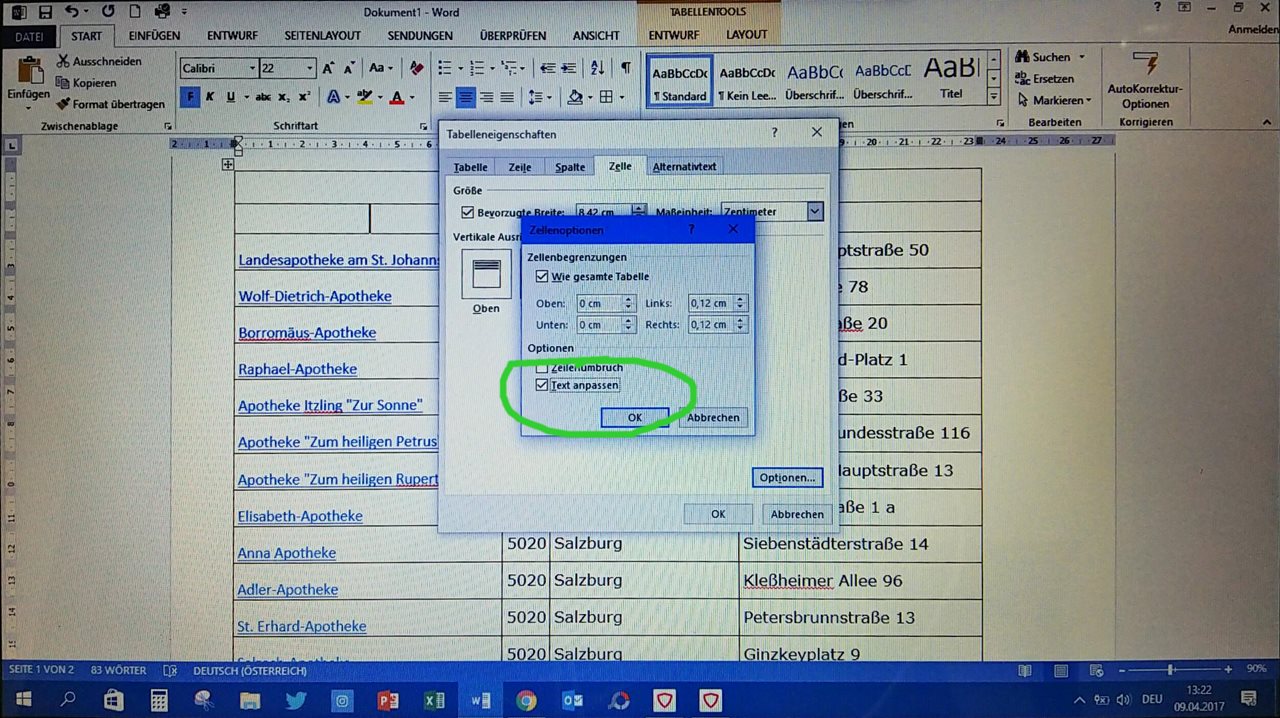Click the zoom slider in status bar

(x=1171, y=669)
